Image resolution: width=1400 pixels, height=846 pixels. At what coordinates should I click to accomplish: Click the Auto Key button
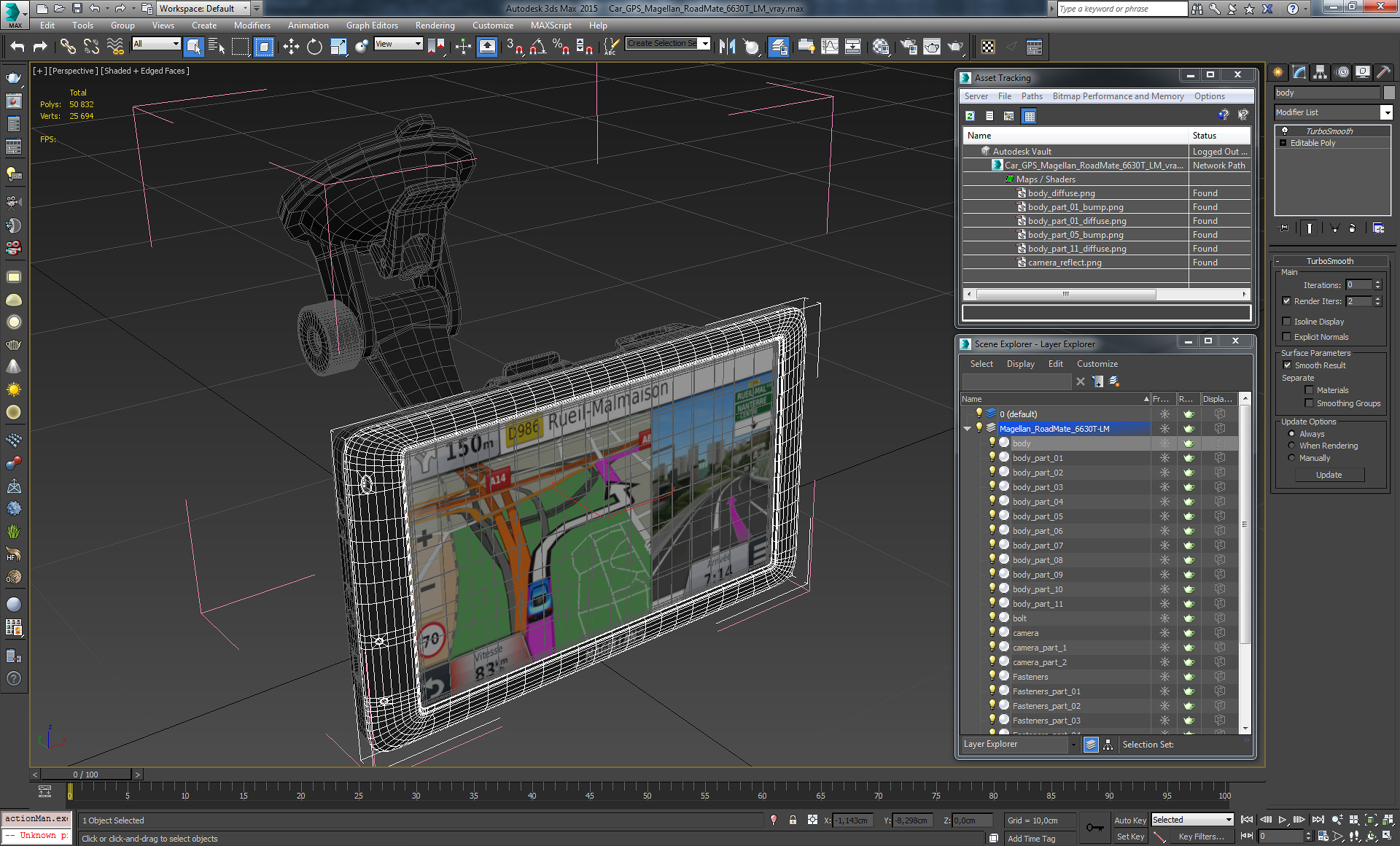click(1129, 820)
